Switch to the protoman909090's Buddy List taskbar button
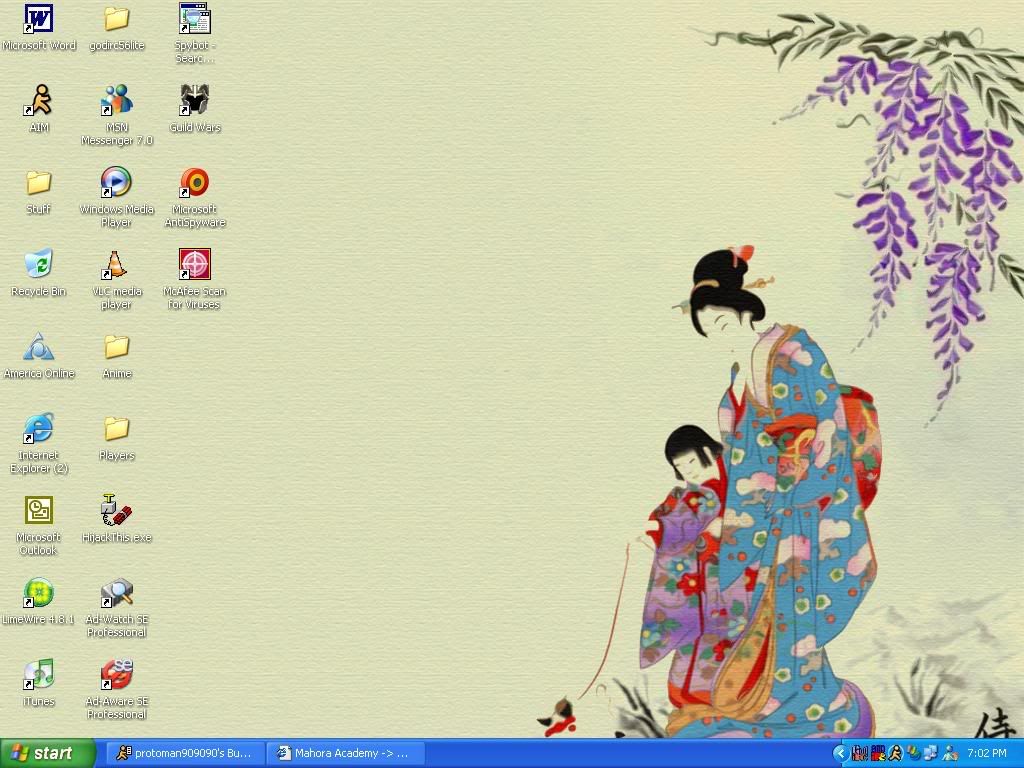 click(184, 753)
